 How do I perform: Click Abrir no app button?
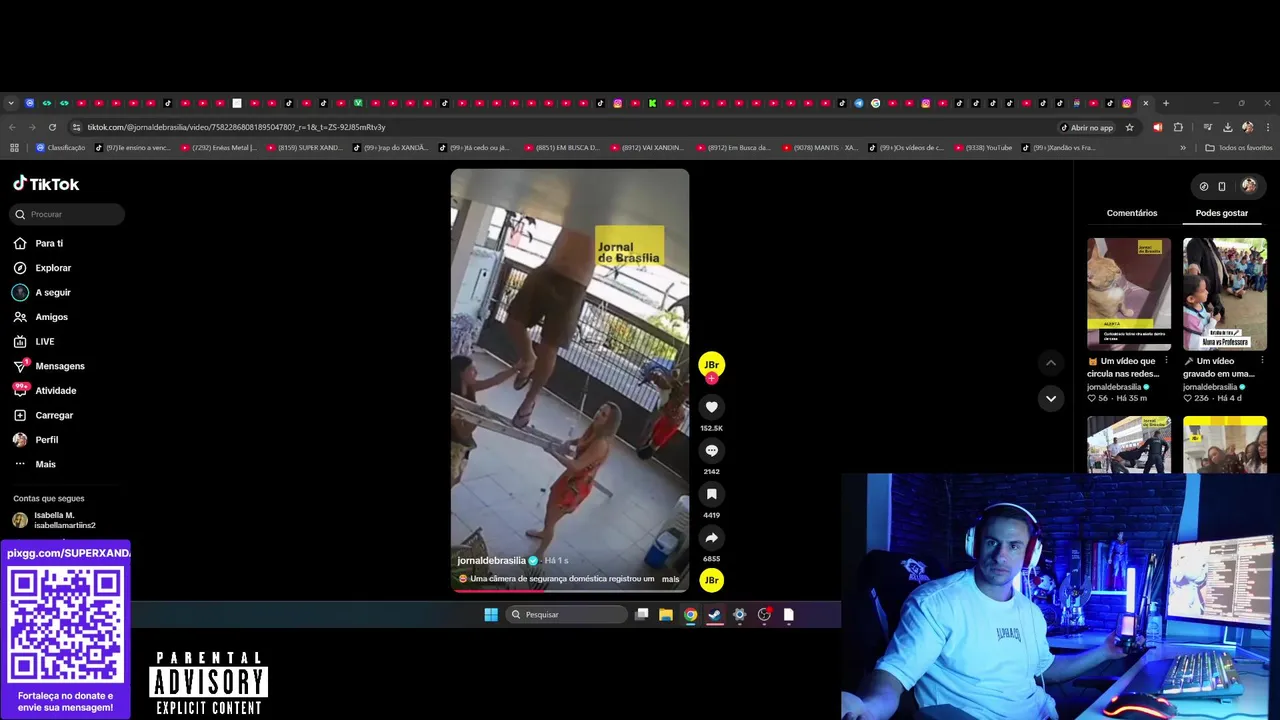tap(1086, 127)
